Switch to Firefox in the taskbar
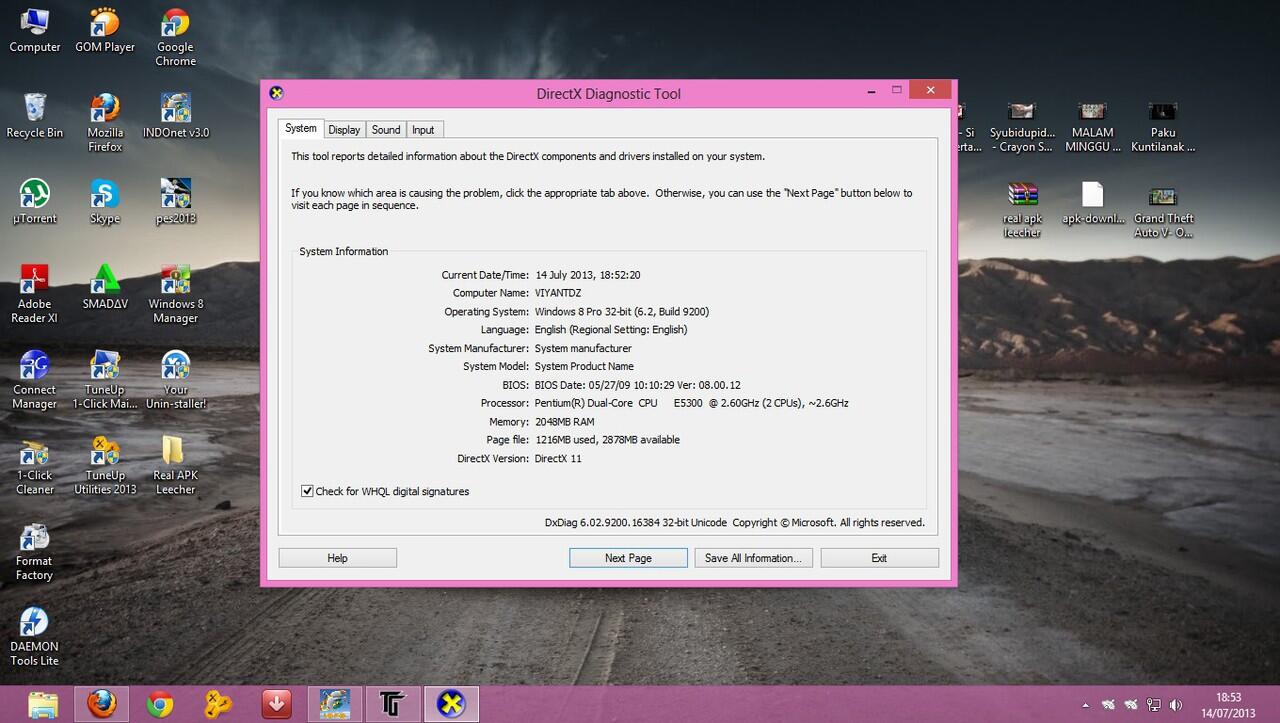The image size is (1280, 723). [101, 705]
